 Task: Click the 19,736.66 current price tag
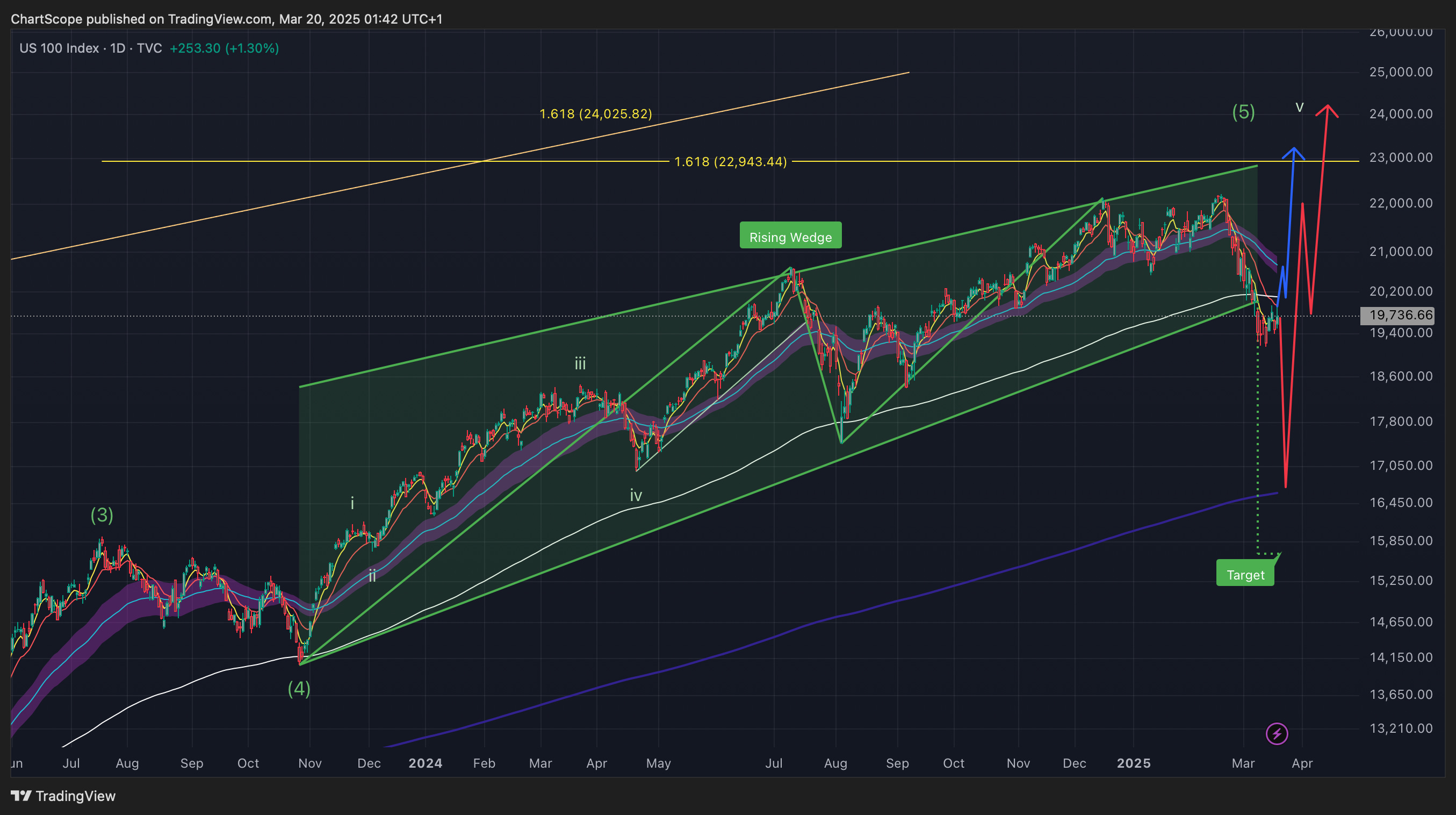tap(1397, 315)
